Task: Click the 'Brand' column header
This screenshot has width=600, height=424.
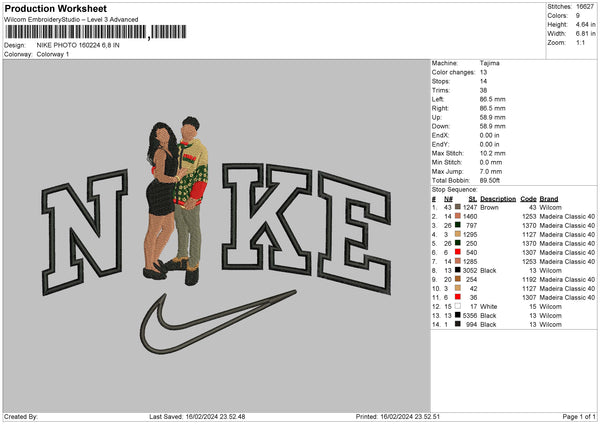Action: tap(549, 199)
